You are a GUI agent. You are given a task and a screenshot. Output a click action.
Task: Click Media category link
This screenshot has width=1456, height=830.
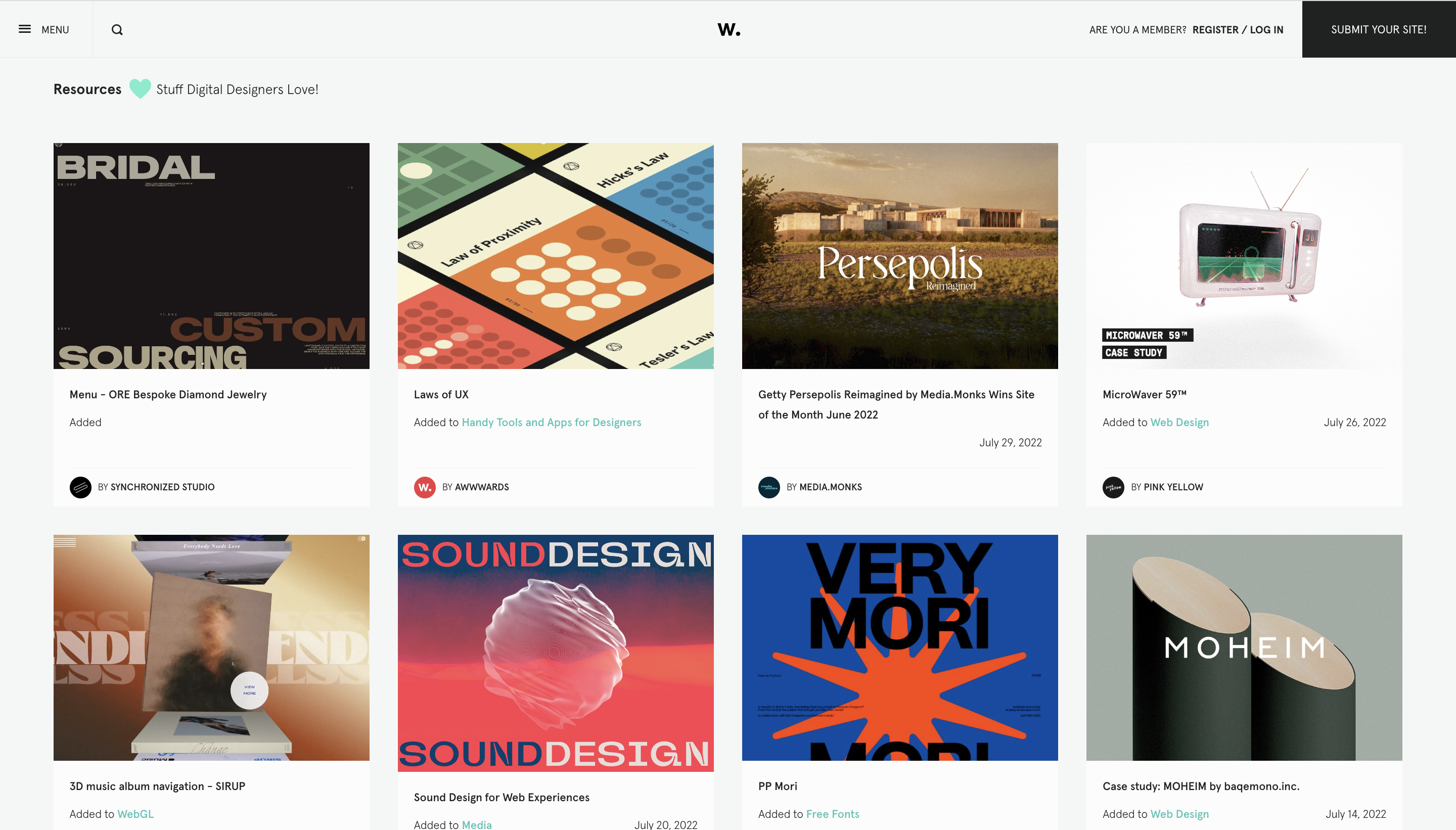click(477, 824)
